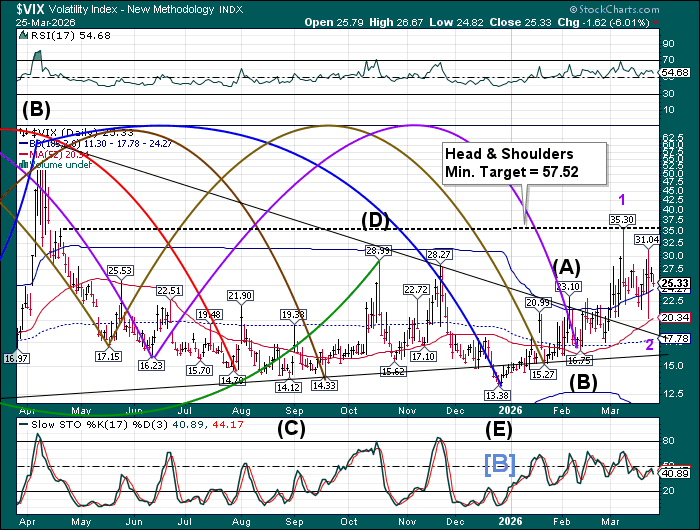Select the Head & Shoulders target annotation box
Viewport: 700px width, 530px height.
[525, 163]
